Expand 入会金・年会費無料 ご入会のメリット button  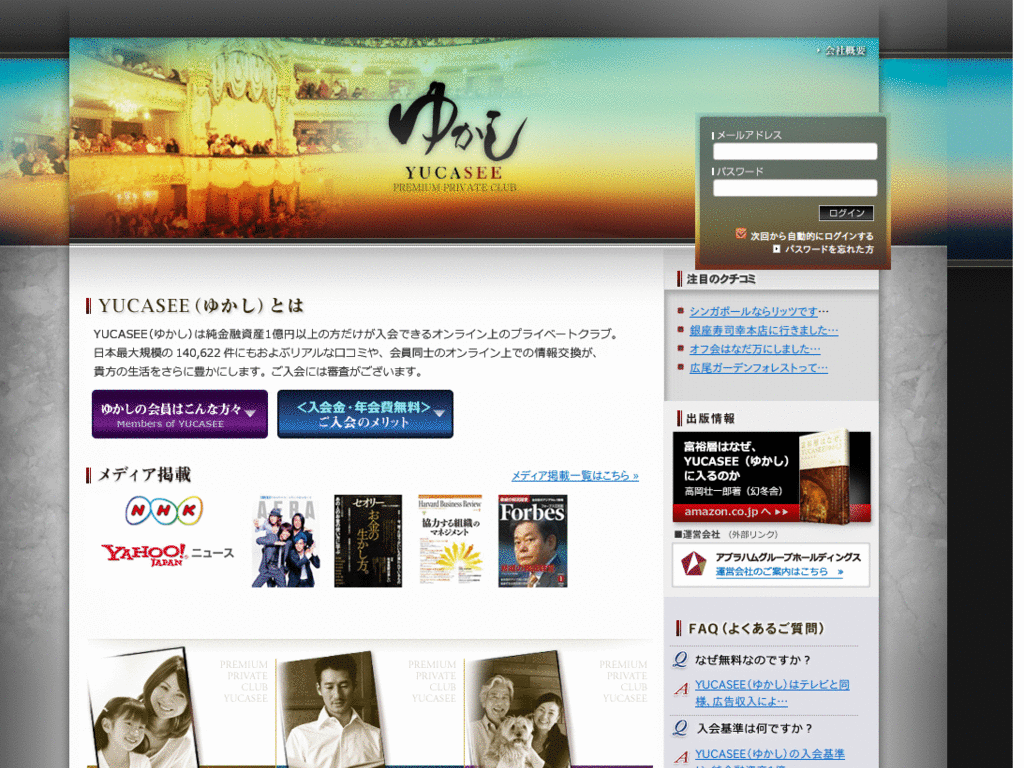365,414
